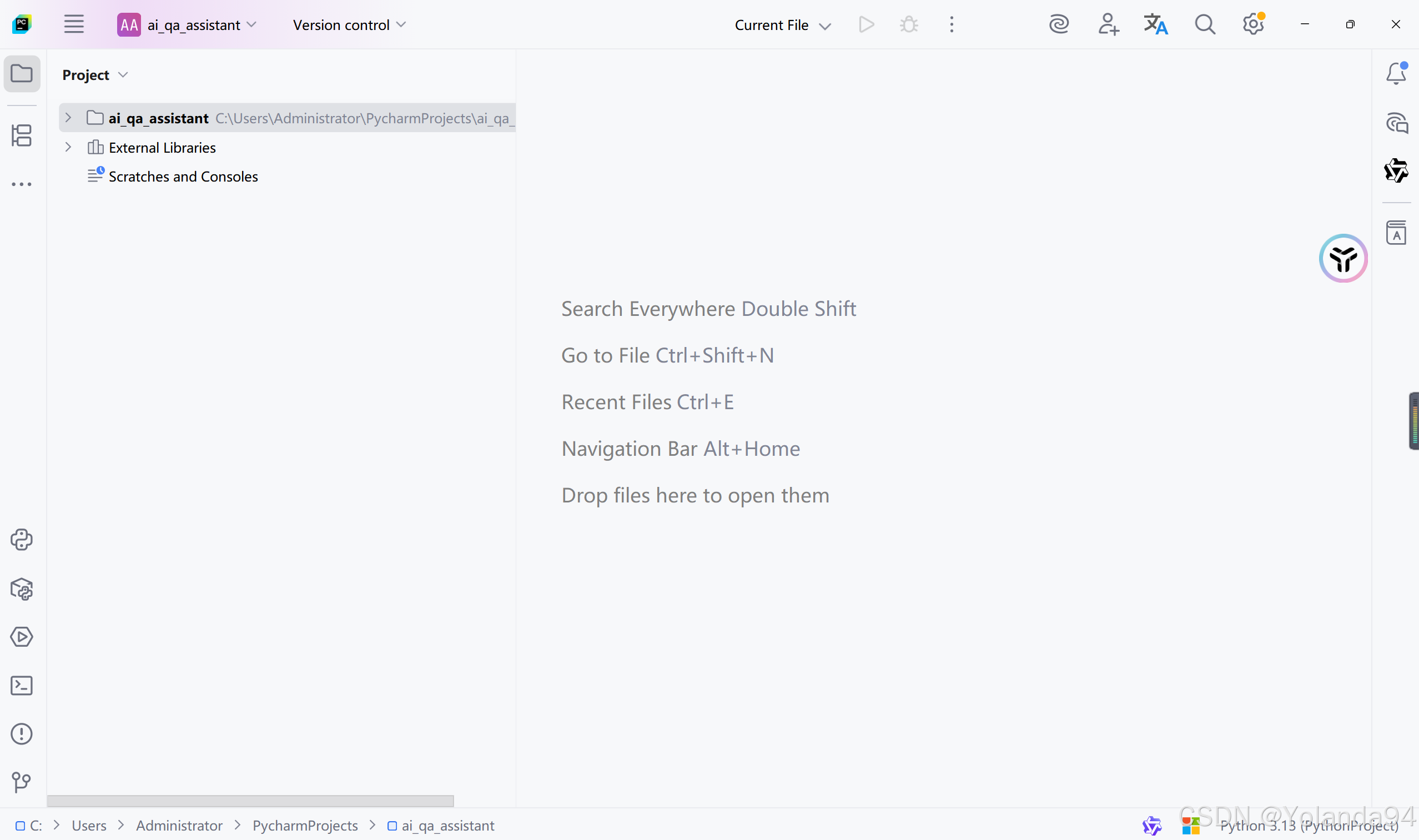Open IDE settings gear icon
Image resolution: width=1419 pixels, height=840 pixels.
pyautogui.click(x=1253, y=24)
